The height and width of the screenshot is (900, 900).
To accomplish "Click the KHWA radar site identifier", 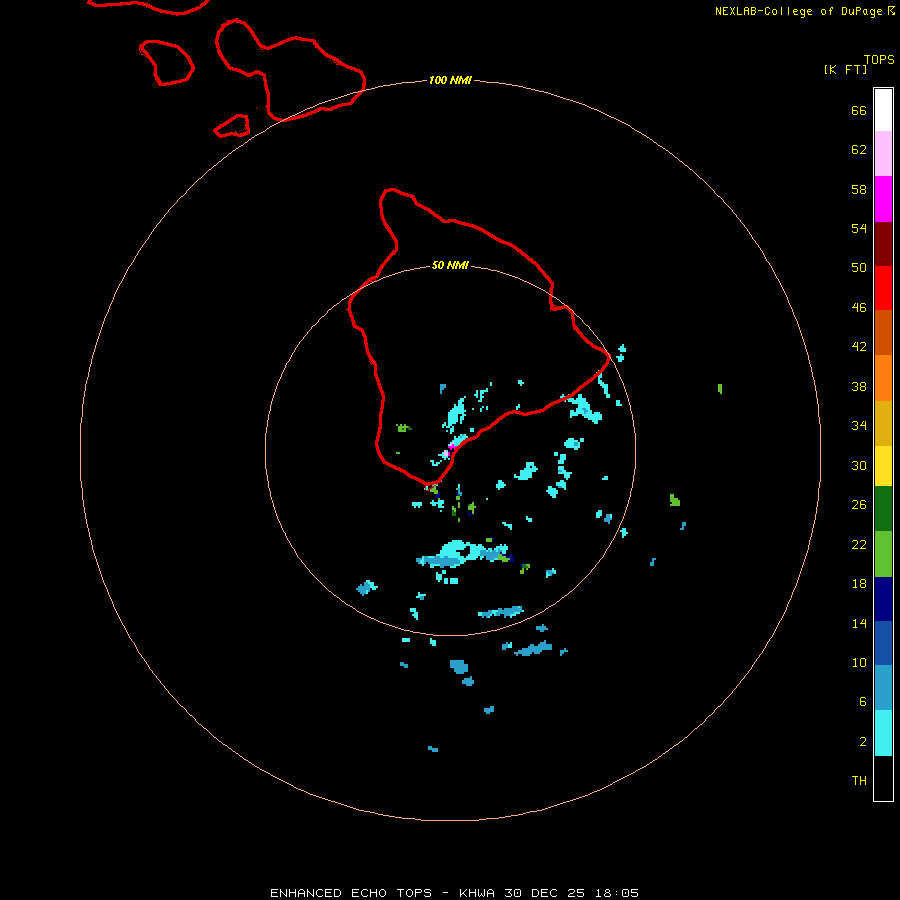I will pyautogui.click(x=476, y=893).
